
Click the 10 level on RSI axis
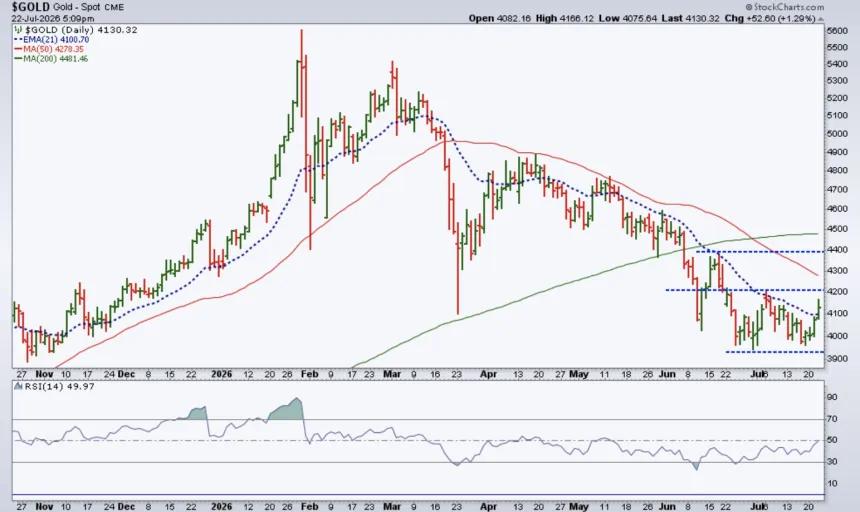(831, 483)
